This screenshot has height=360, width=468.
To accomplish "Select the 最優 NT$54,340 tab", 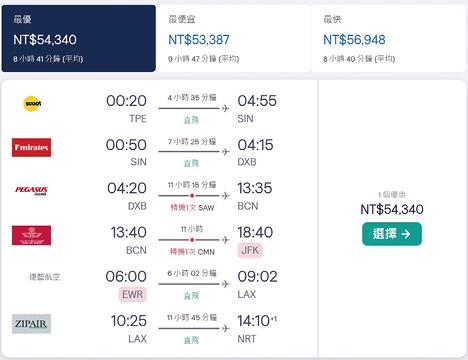I will pyautogui.click(x=79, y=38).
